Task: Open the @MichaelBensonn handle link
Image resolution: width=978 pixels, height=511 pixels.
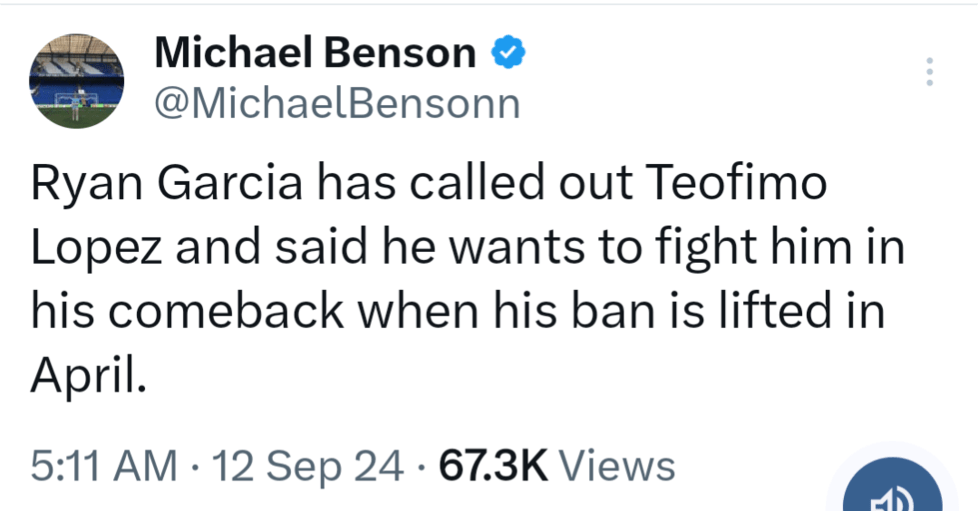Action: click(x=337, y=103)
